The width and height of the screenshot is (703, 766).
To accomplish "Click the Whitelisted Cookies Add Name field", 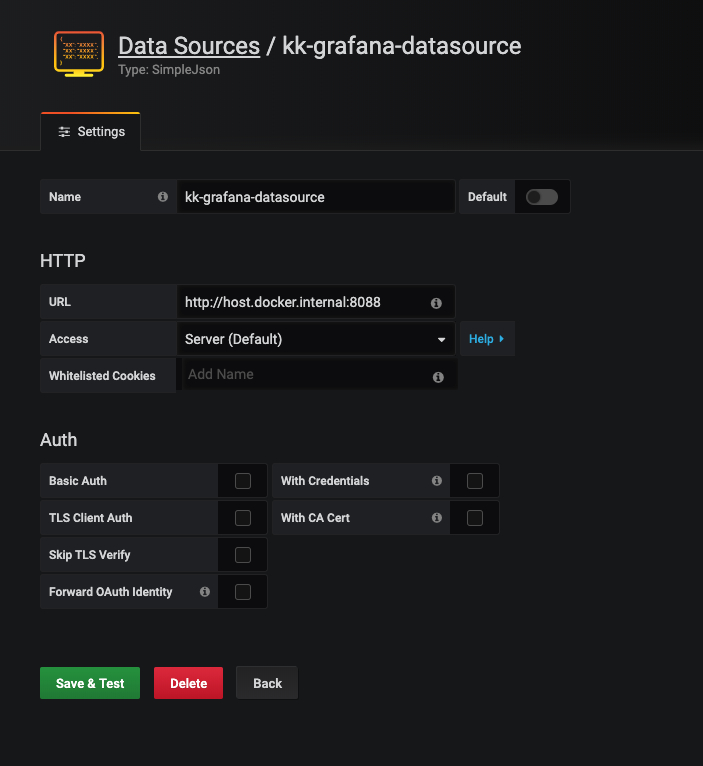I will (x=320, y=375).
